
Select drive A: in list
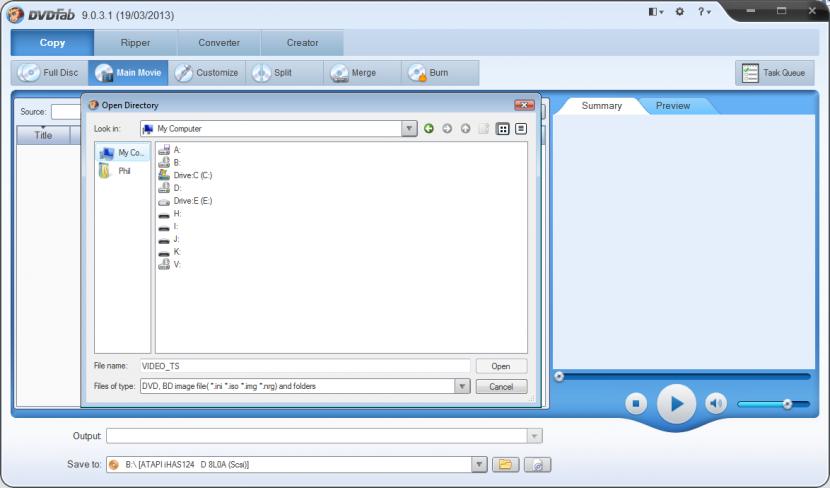[169, 150]
